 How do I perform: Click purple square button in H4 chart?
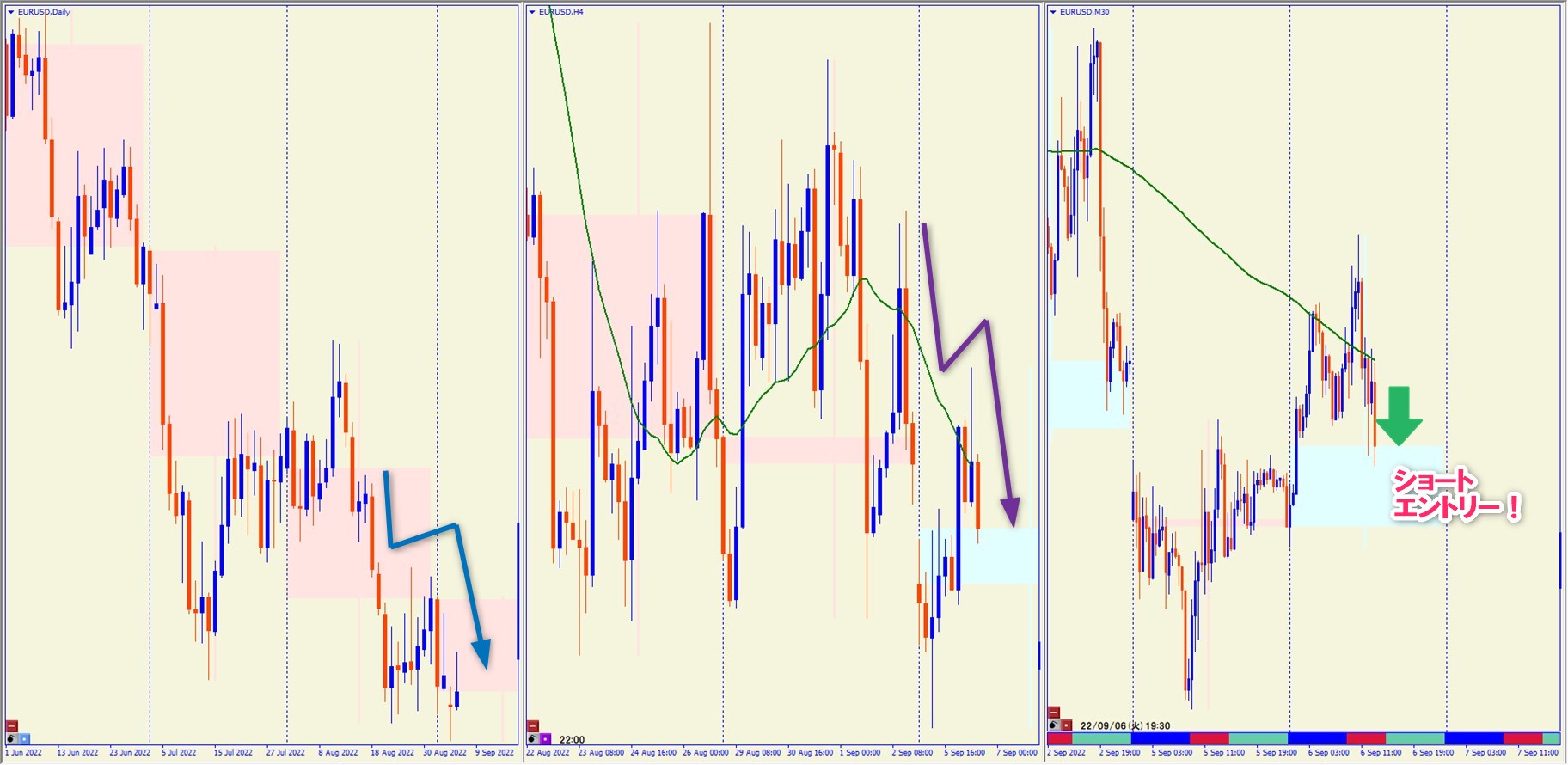[x=546, y=739]
